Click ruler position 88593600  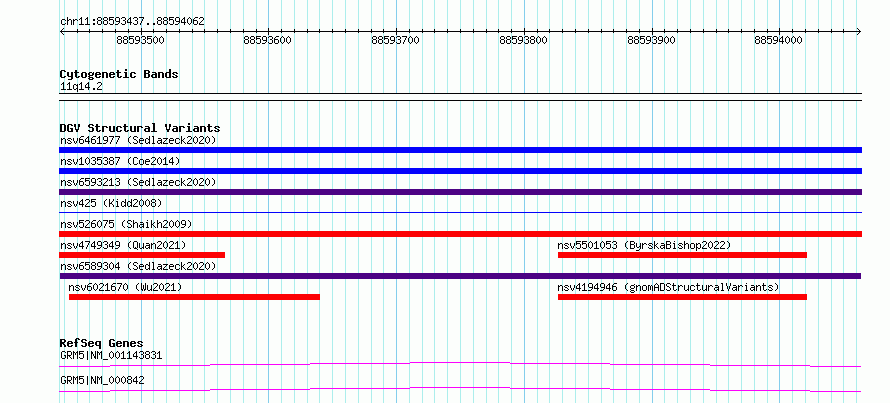pos(267,40)
